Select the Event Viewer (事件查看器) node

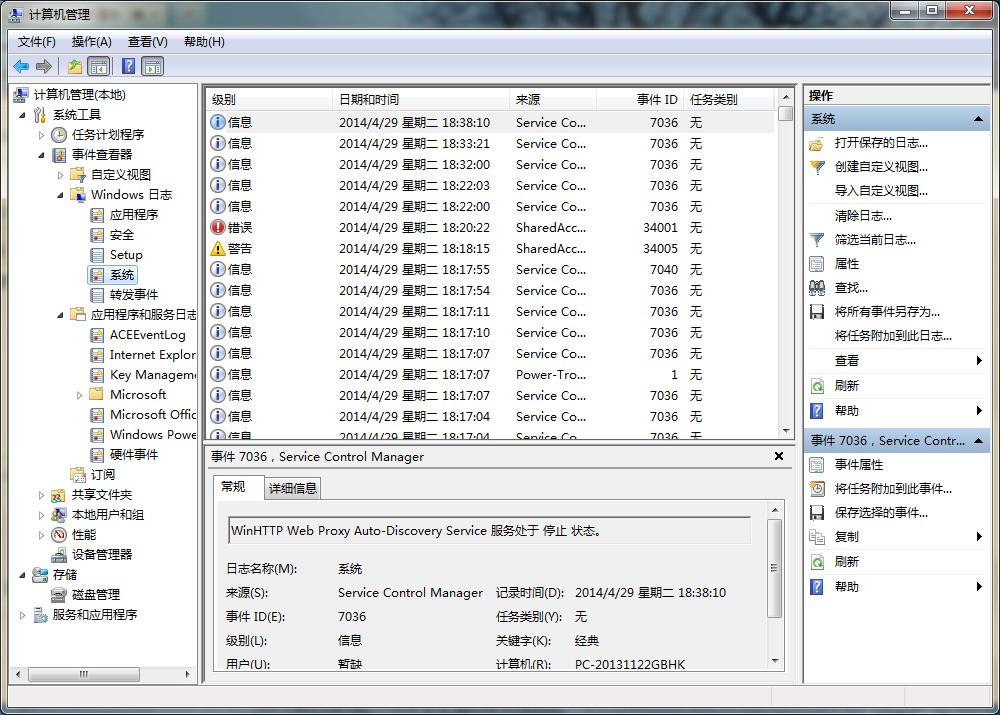point(101,154)
